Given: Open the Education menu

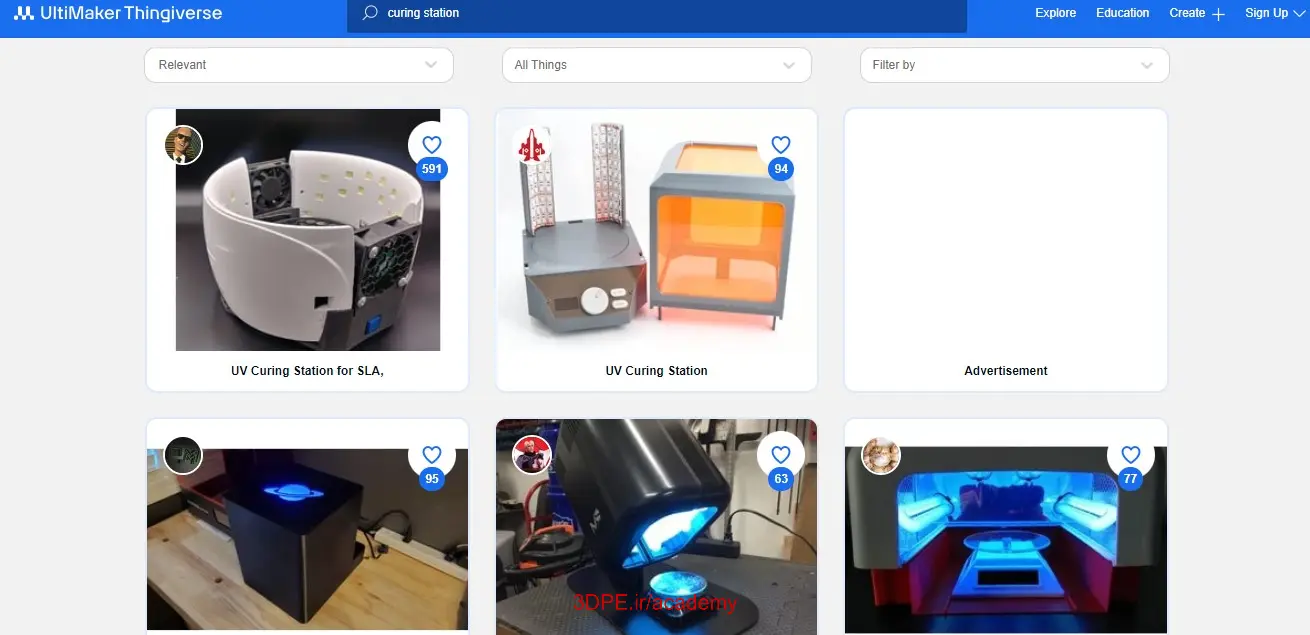Looking at the screenshot, I should point(1122,13).
